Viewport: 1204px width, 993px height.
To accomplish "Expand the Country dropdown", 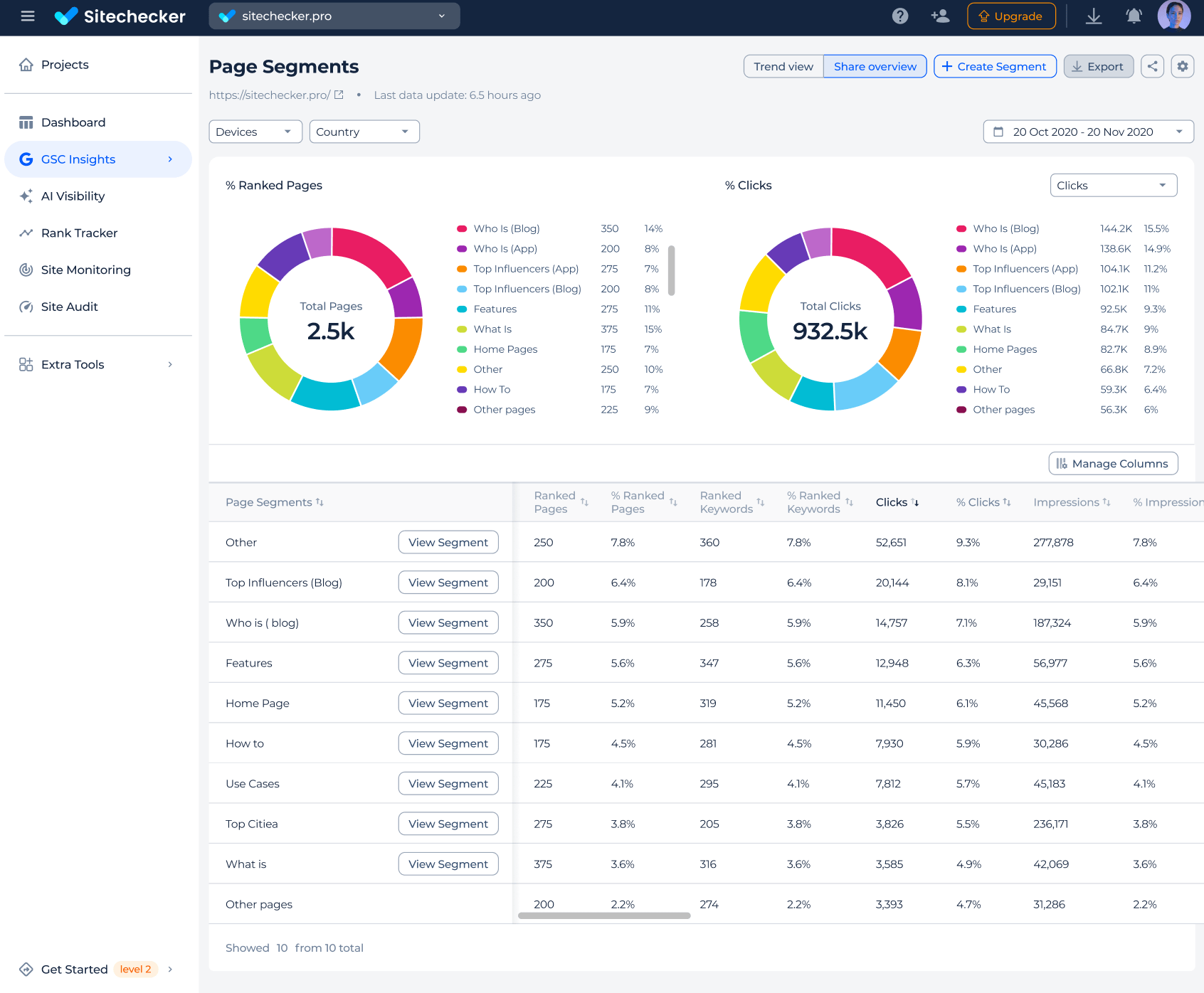I will click(364, 132).
